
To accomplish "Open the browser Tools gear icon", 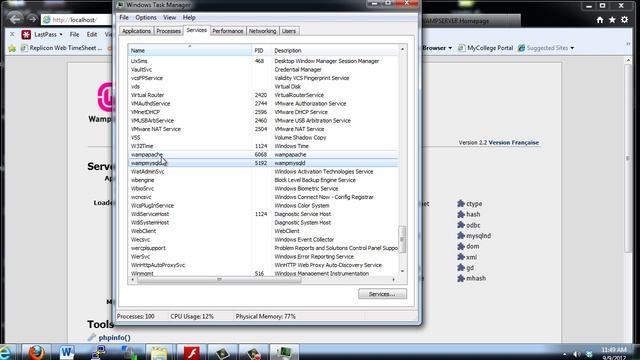I will pyautogui.click(x=624, y=20).
